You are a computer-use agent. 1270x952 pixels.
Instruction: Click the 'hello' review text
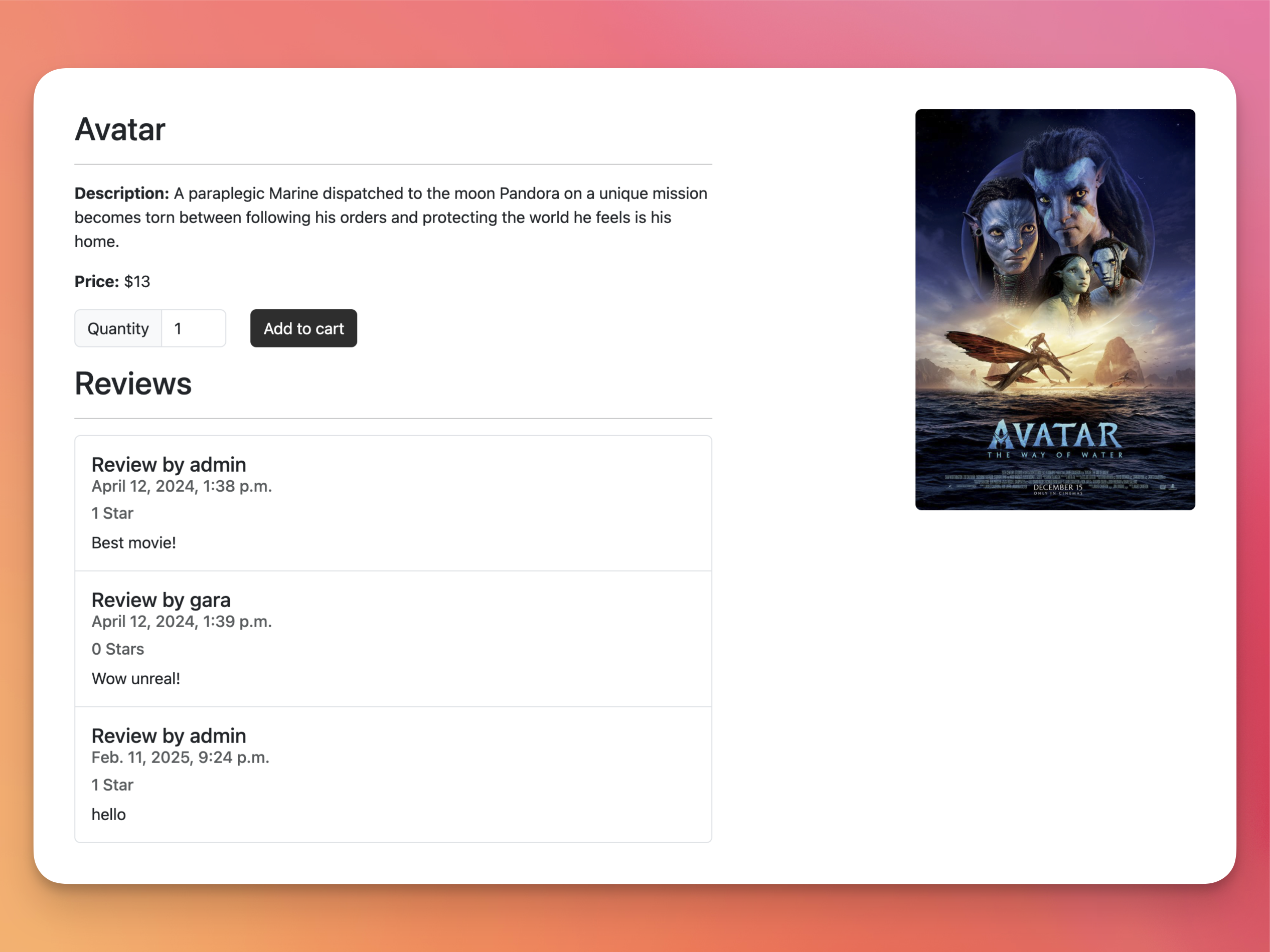point(108,814)
